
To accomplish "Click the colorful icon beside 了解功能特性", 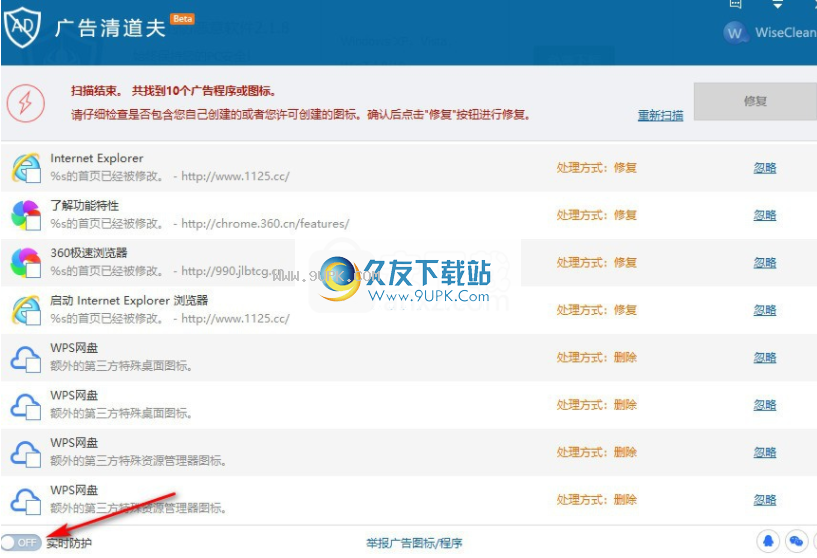I will (26, 215).
